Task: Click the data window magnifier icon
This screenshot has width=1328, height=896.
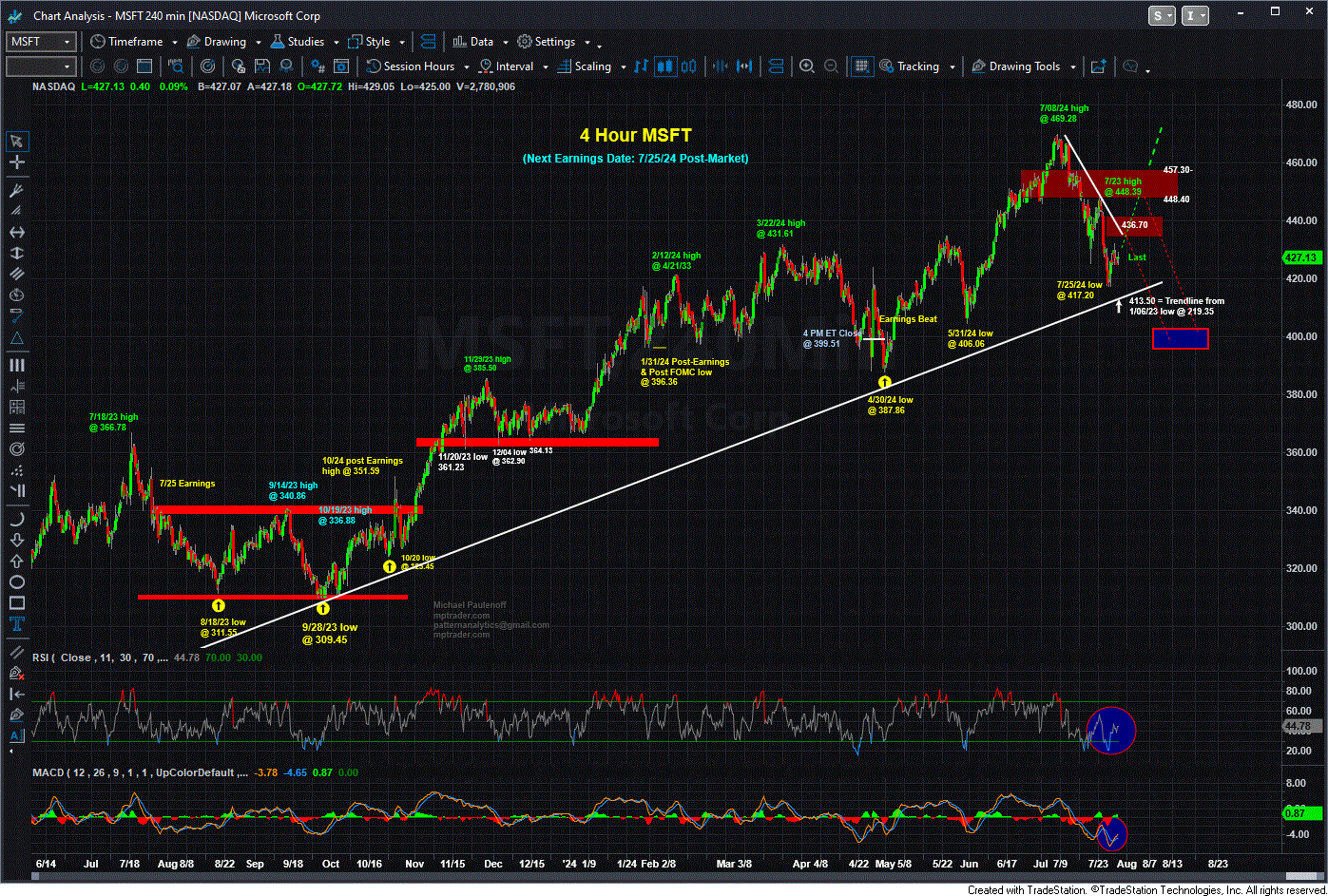Action: 175,67
